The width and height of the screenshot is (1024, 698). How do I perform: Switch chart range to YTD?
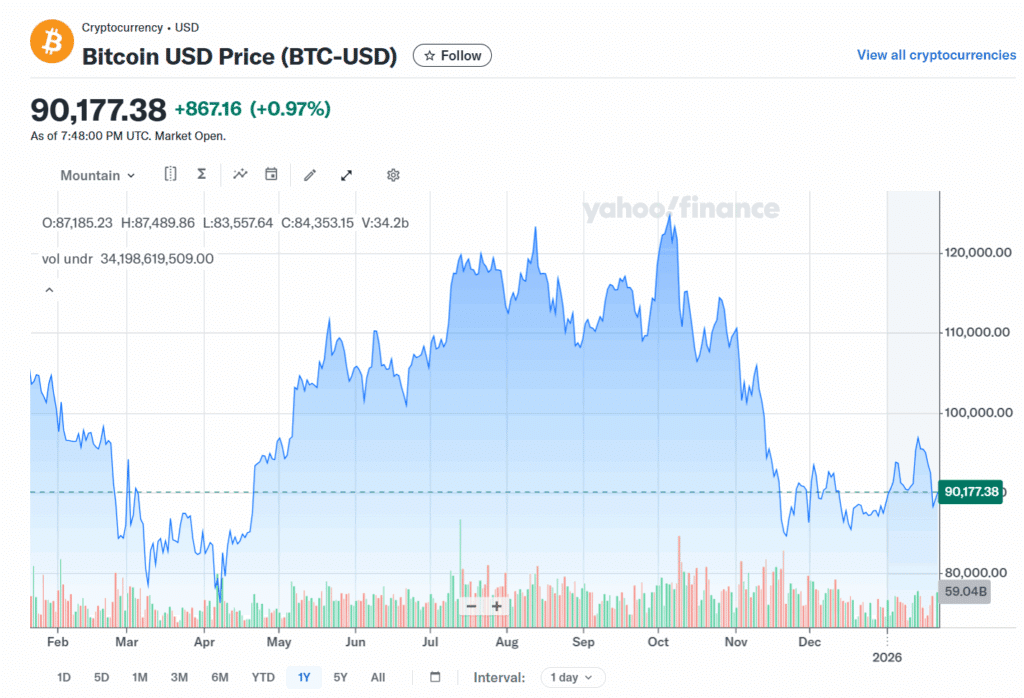pos(262,677)
